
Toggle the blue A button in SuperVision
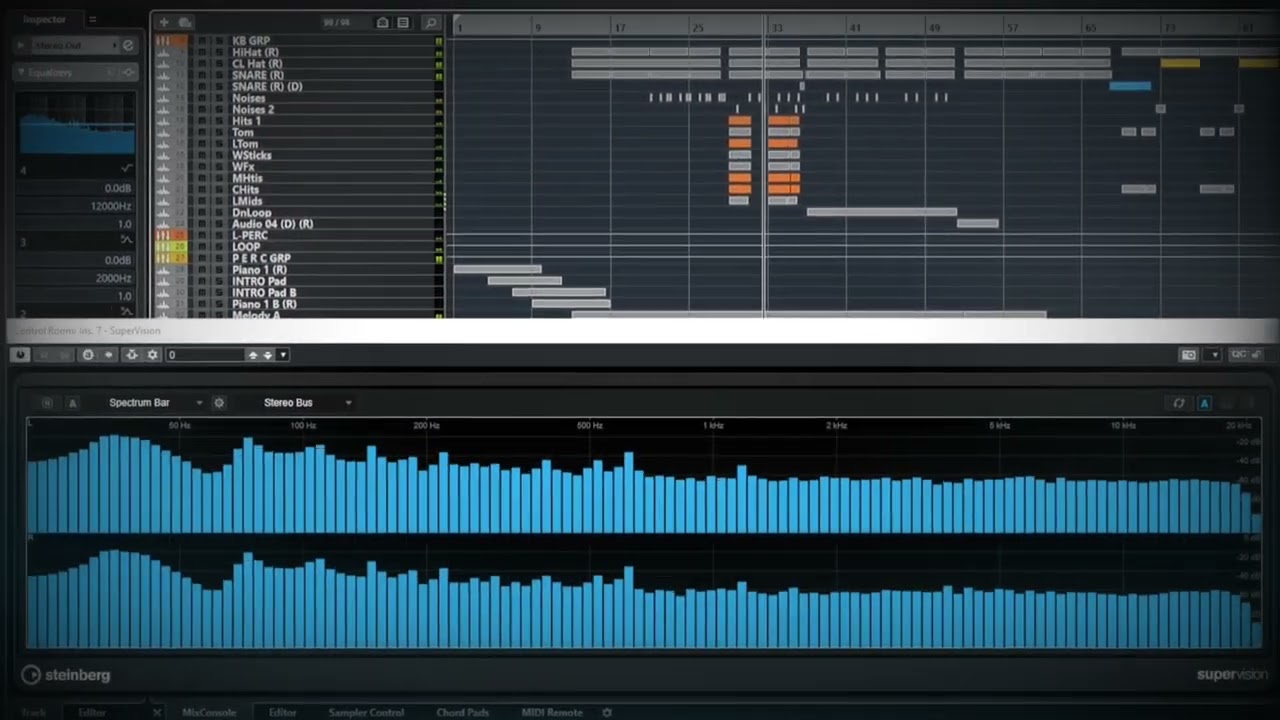(1204, 403)
